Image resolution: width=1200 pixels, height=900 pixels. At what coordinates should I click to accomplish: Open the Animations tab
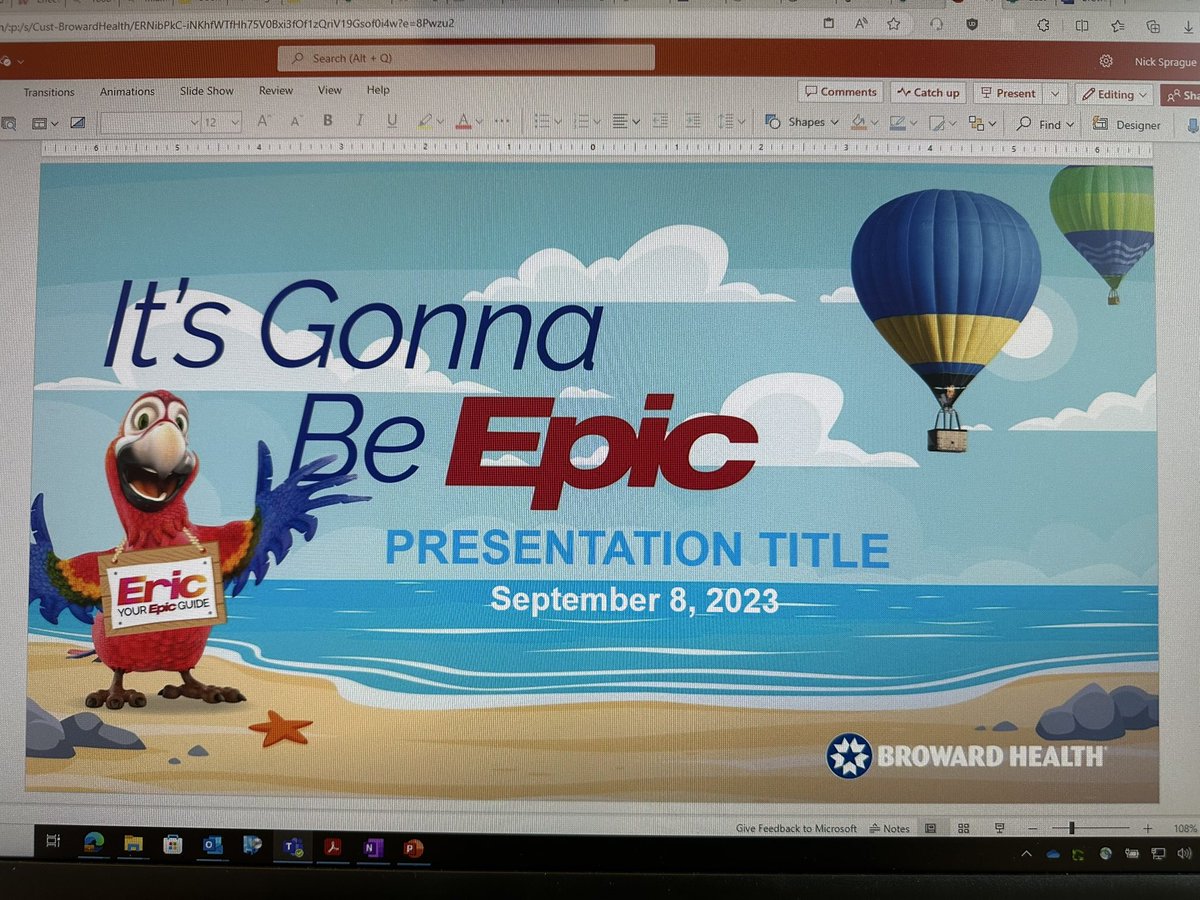(x=127, y=91)
